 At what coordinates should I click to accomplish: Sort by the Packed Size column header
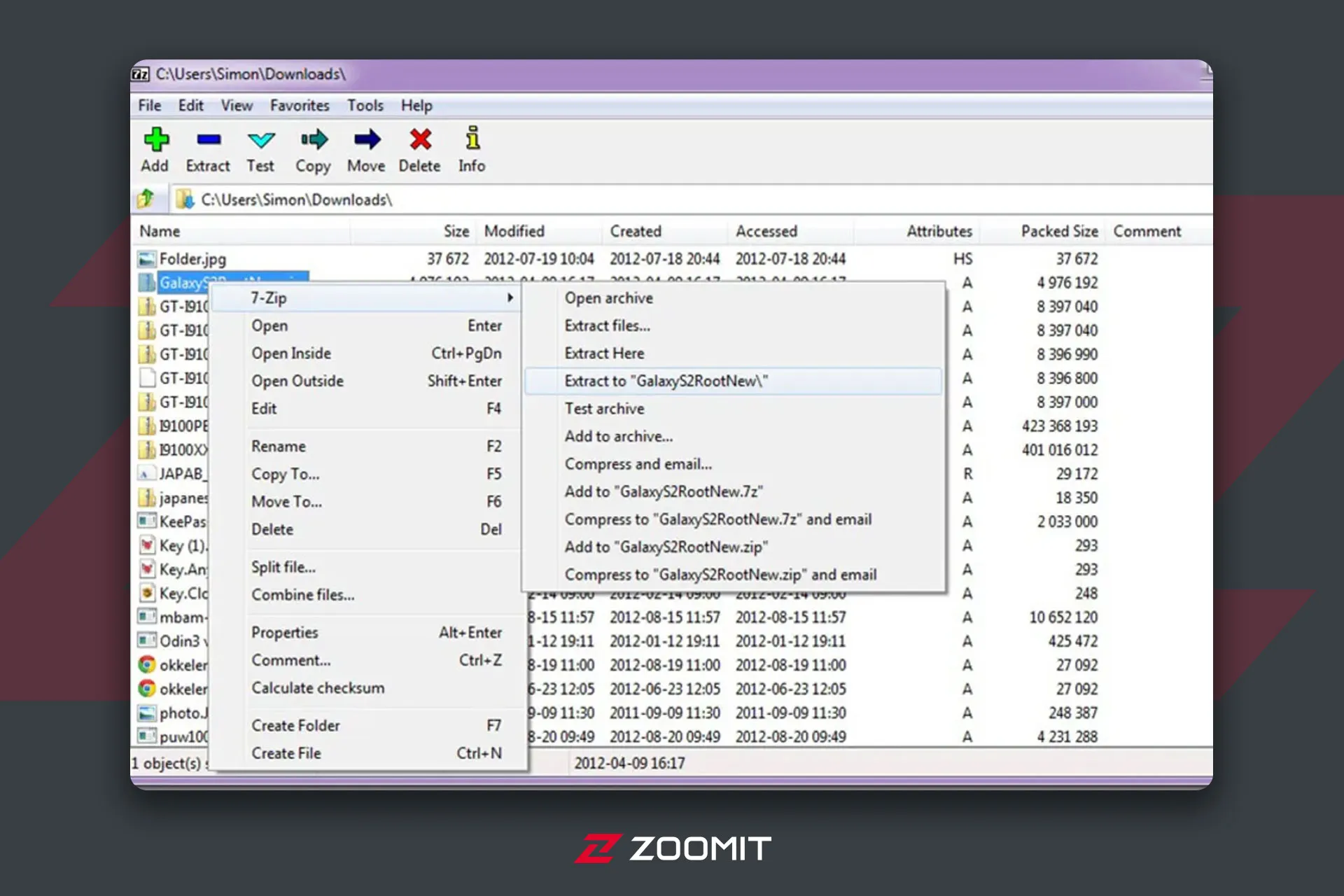pos(1043,231)
